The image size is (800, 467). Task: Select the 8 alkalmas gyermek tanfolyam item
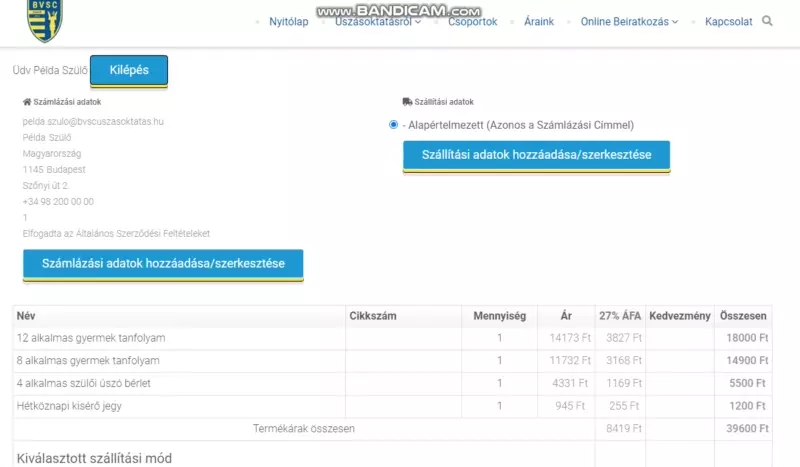point(88,360)
